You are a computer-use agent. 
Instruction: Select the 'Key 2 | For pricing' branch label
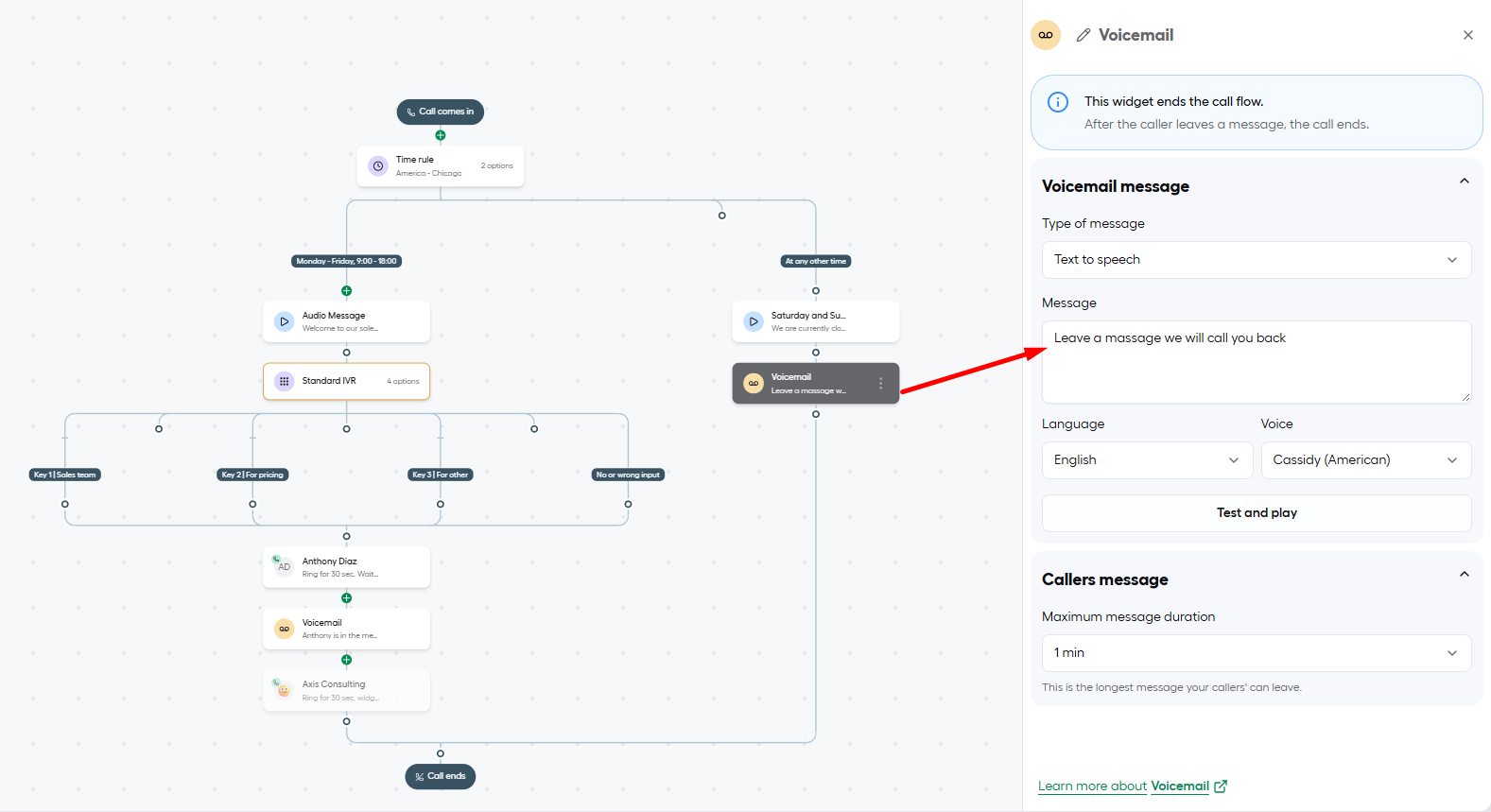click(252, 475)
